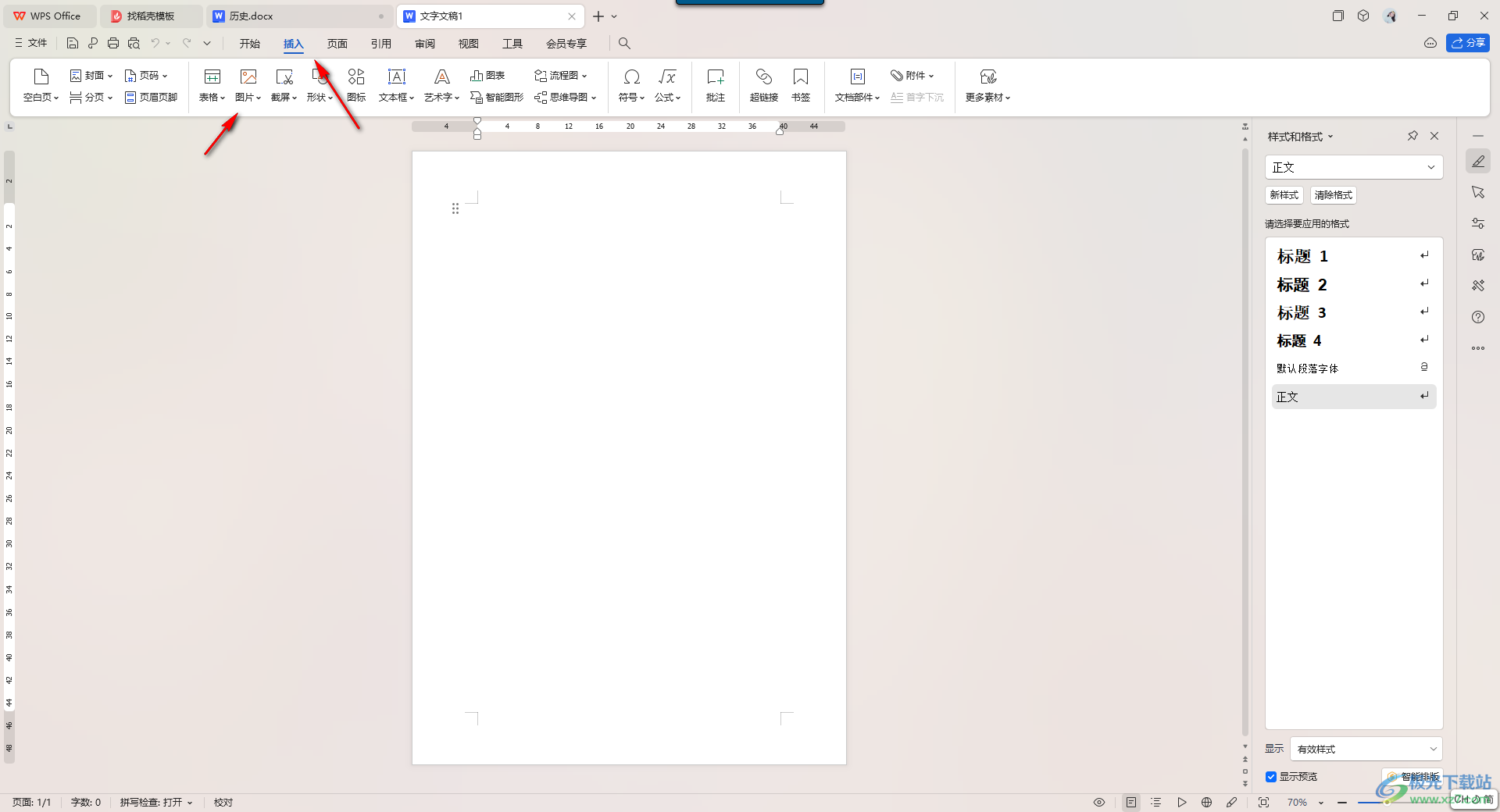The height and width of the screenshot is (812, 1500).
Task: Open the search magnifier in ribbon
Action: tap(624, 43)
